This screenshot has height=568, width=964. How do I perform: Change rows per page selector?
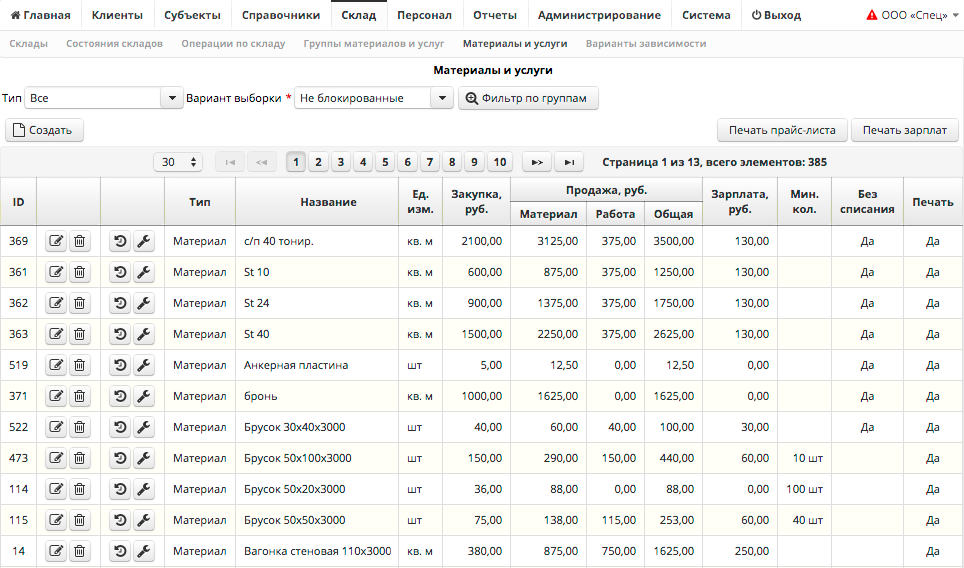click(x=178, y=162)
